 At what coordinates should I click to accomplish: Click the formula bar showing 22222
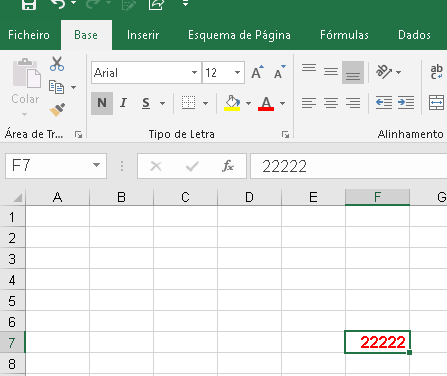pyautogui.click(x=349, y=166)
